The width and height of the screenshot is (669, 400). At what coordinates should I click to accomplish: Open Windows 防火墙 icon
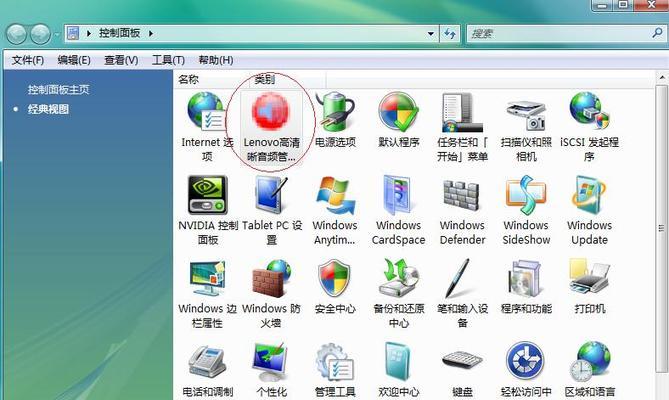[x=271, y=278]
